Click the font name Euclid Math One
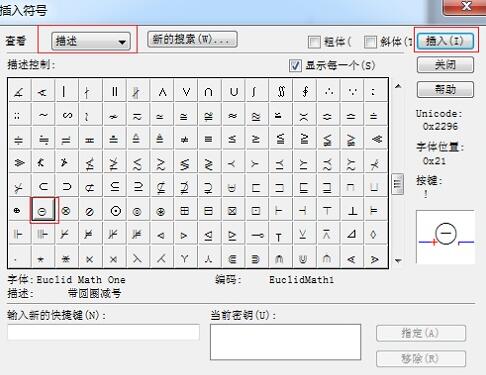The width and height of the screenshot is (486, 375). tap(81, 280)
